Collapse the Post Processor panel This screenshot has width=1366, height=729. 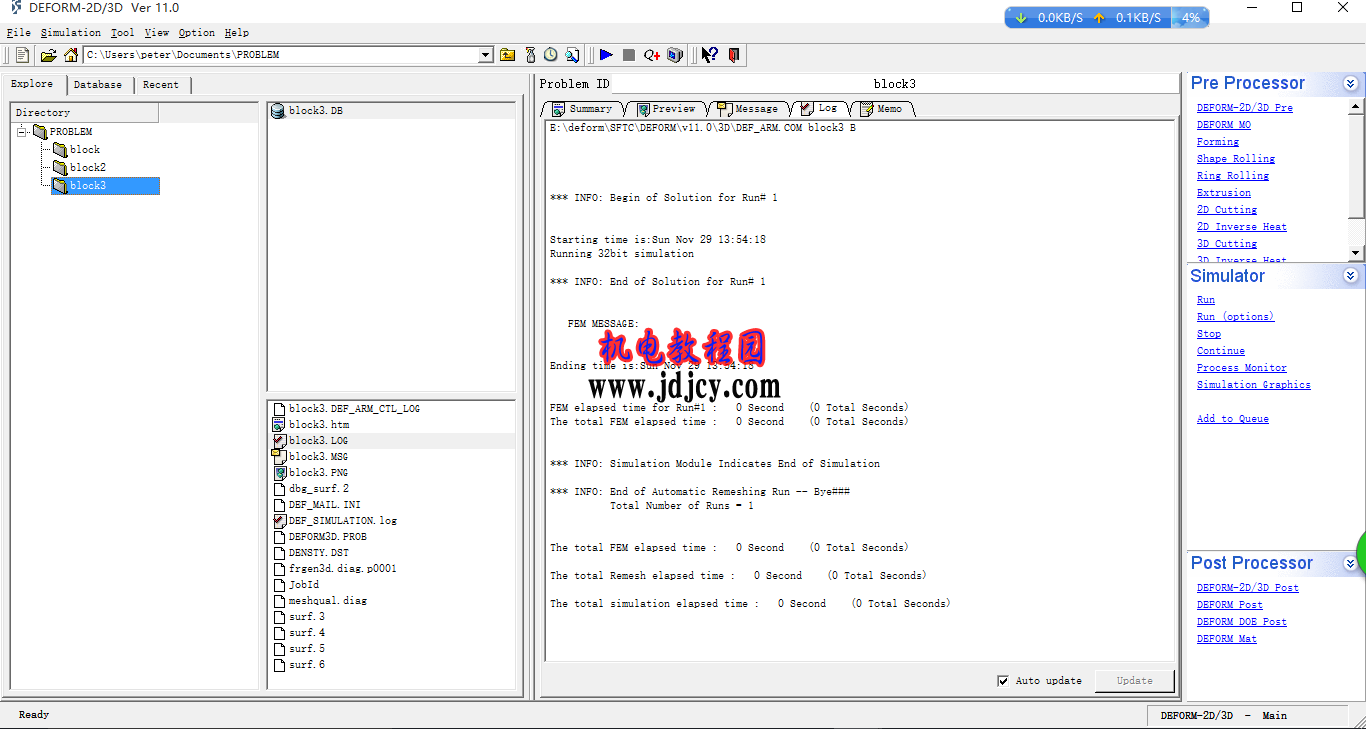pyautogui.click(x=1351, y=564)
